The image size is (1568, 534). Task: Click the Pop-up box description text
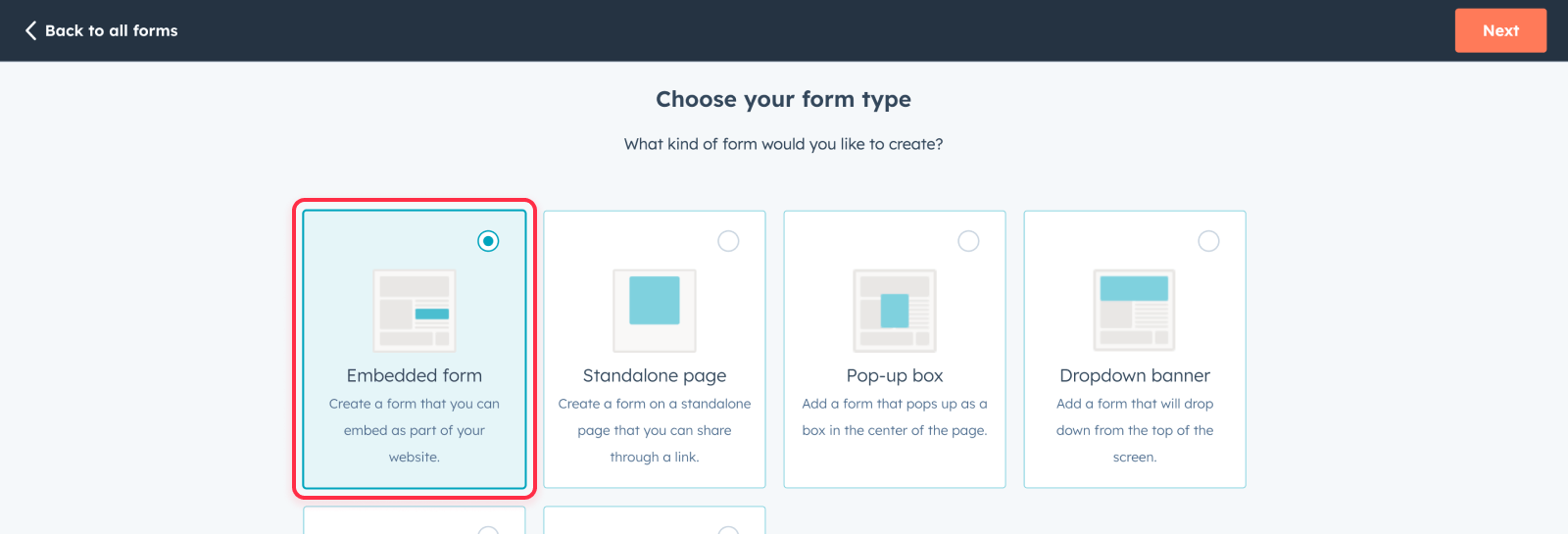895,416
